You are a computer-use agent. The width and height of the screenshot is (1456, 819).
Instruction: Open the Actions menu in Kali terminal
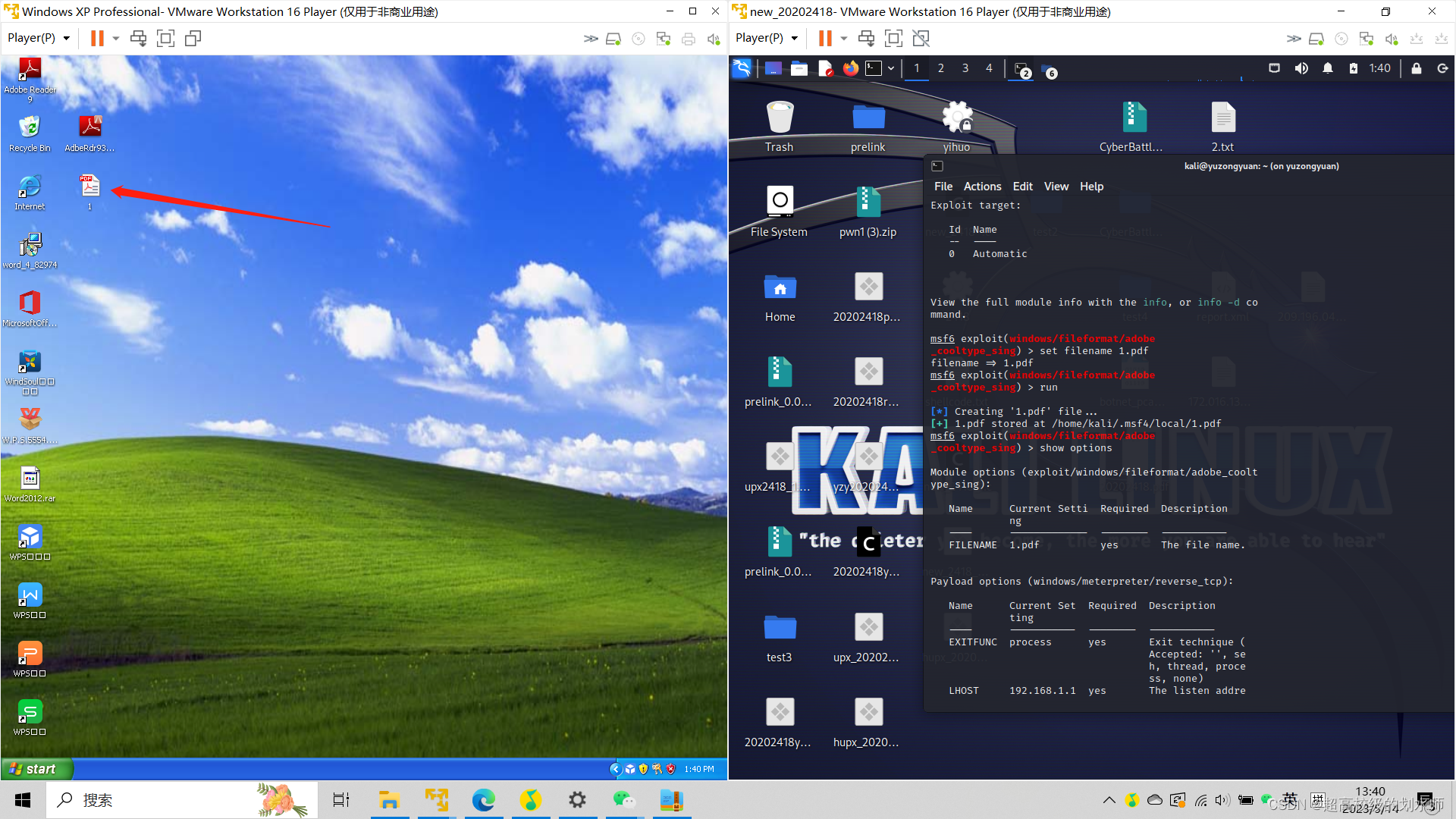click(982, 187)
